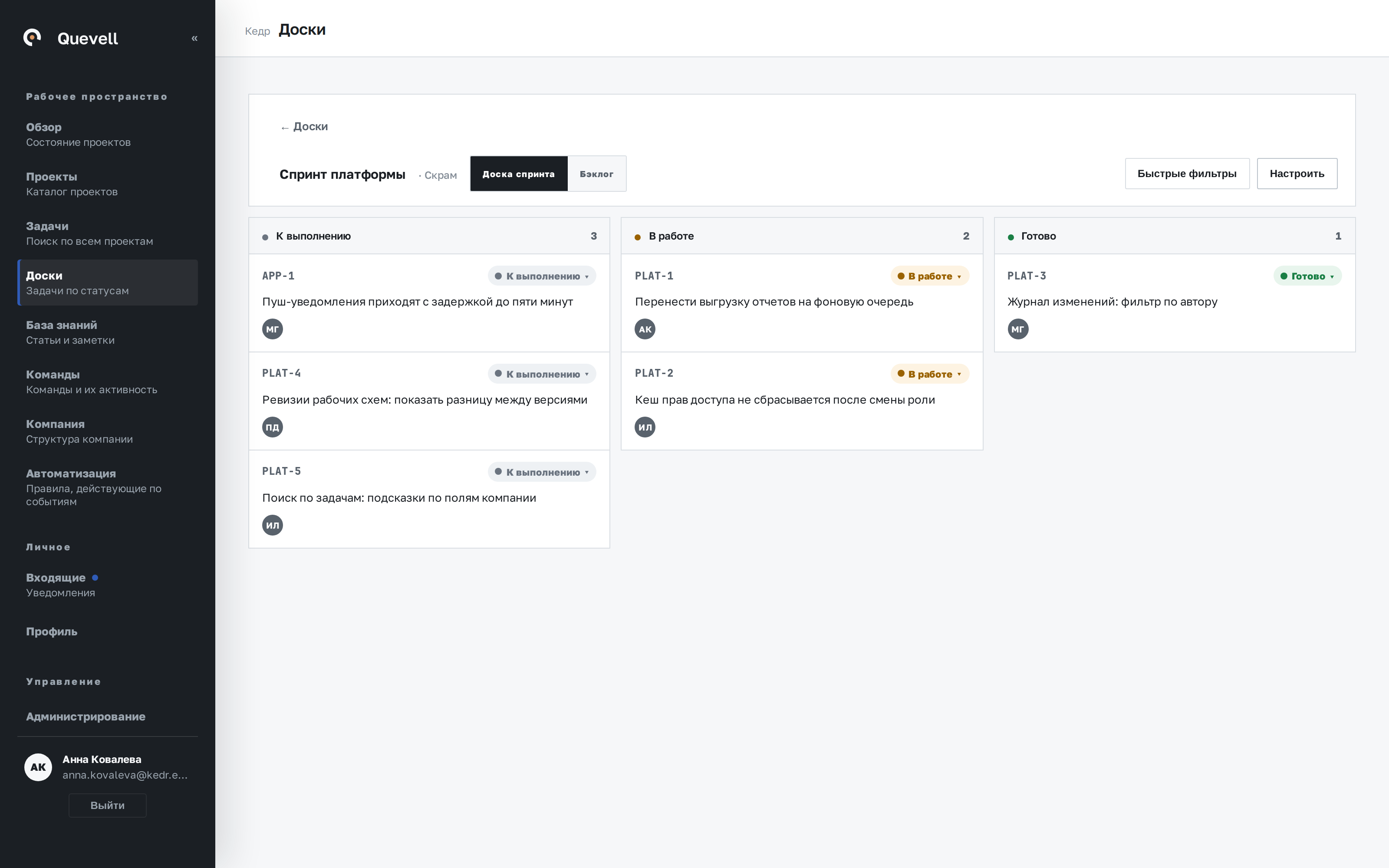Open the PLAT-2 'В работе' status dropdown
Image resolution: width=1389 pixels, height=868 pixels.
tap(930, 374)
